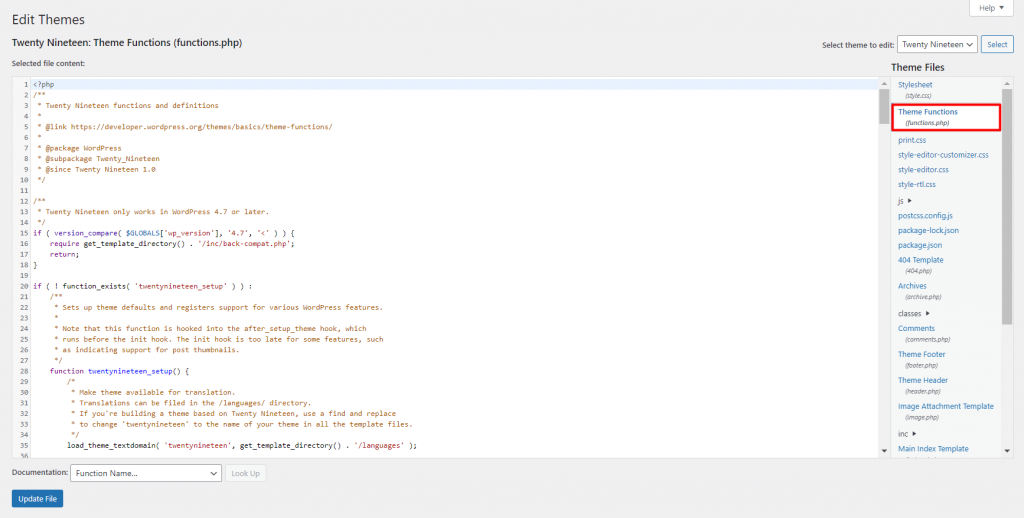Open the Help dropdown tab
Viewport: 1024px width, 518px height.
pos(991,8)
